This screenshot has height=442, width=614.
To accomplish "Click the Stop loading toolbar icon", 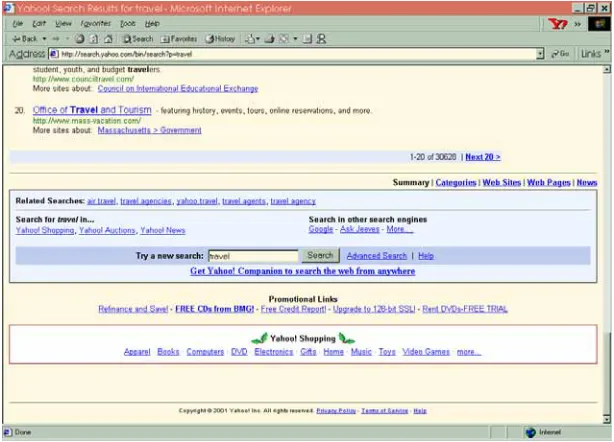I will [x=79, y=39].
